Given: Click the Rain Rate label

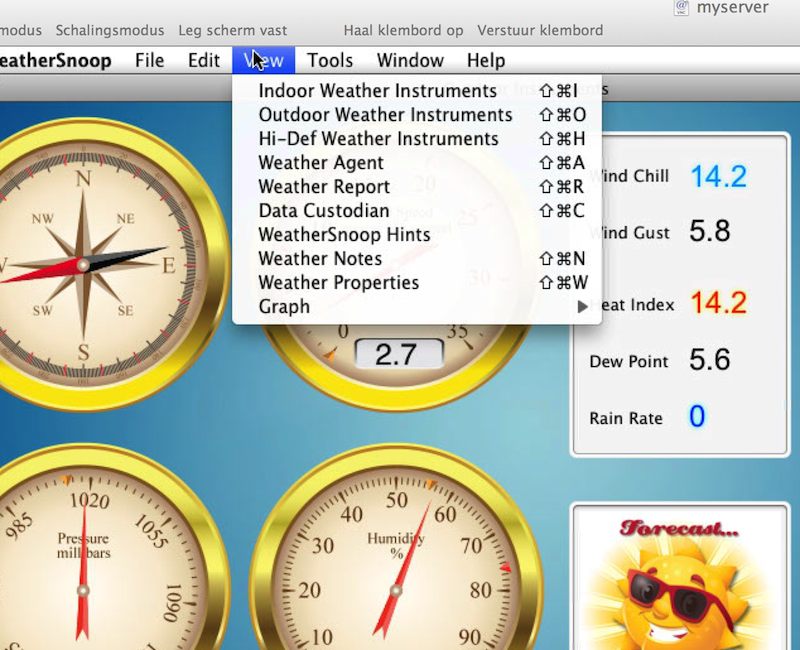Looking at the screenshot, I should (626, 418).
